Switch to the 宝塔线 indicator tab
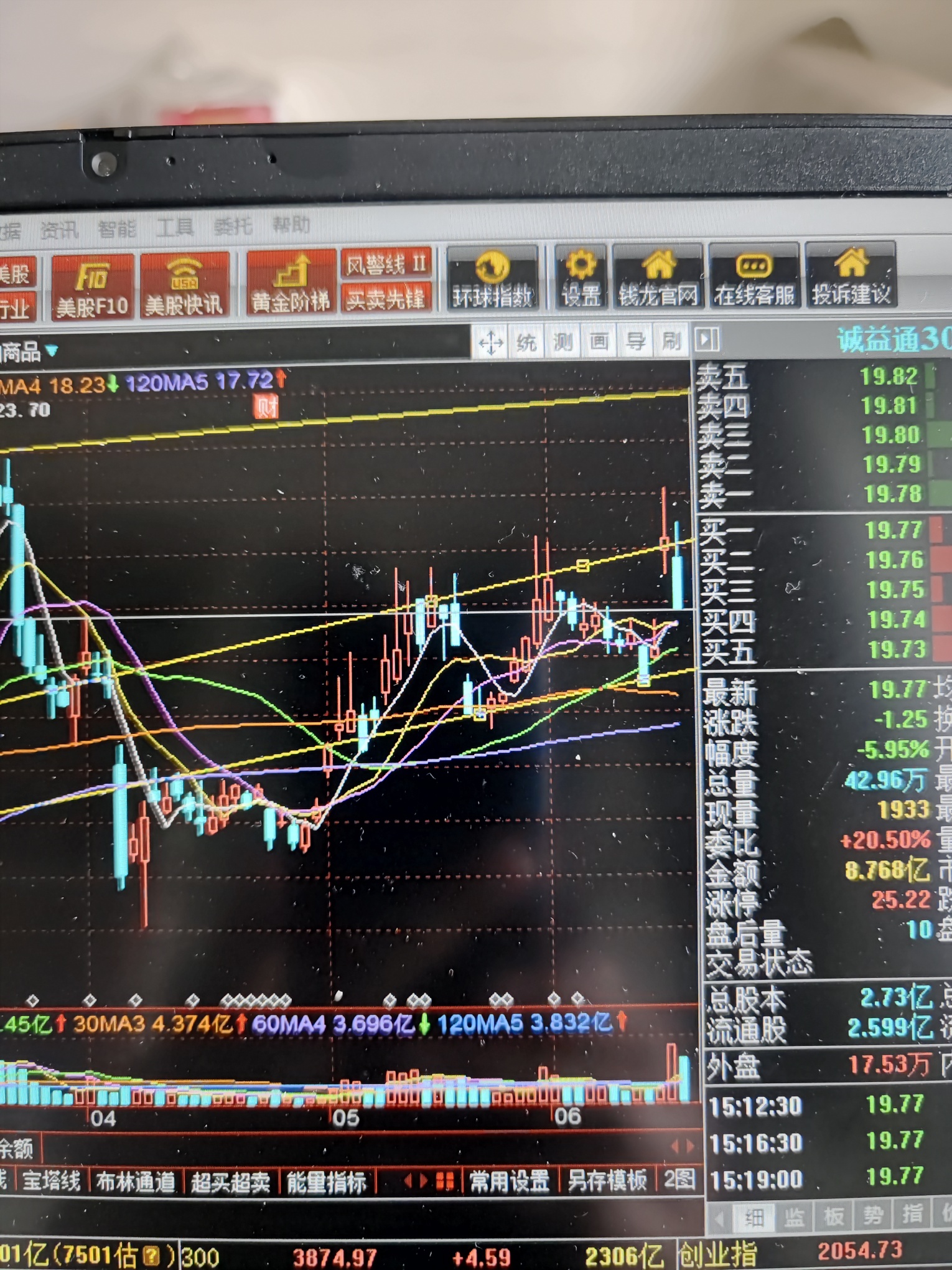 point(51,1181)
